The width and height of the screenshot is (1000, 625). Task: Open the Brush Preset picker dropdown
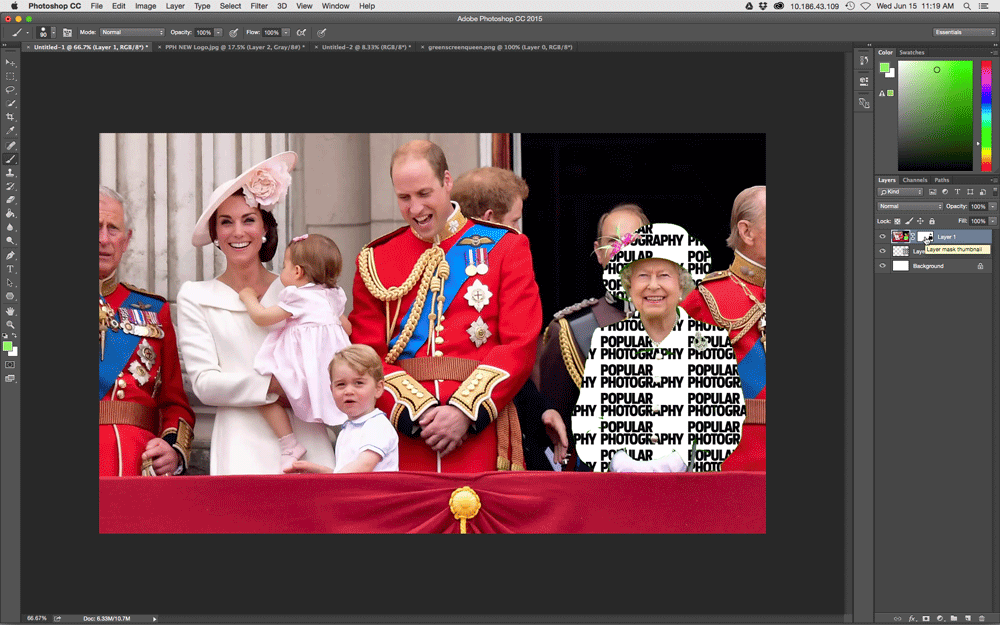pyautogui.click(x=54, y=33)
